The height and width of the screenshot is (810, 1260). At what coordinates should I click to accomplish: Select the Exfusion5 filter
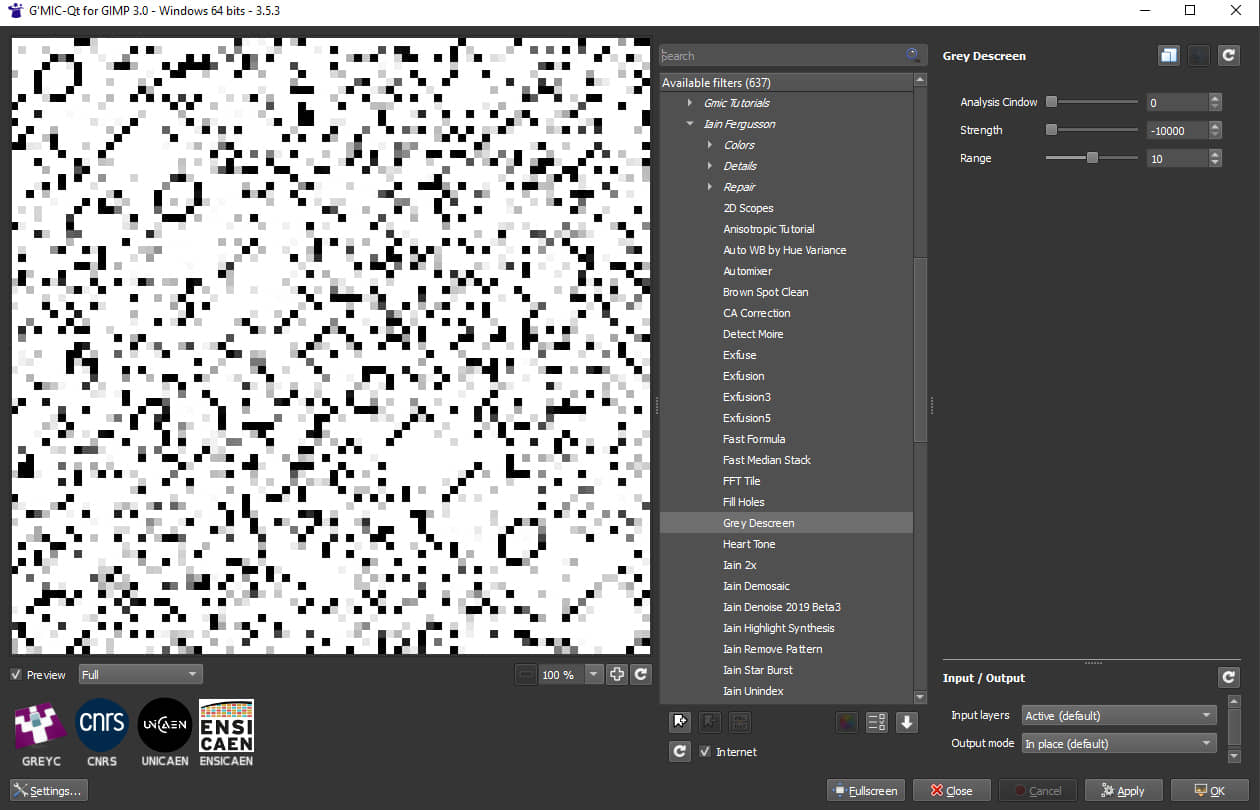tap(747, 418)
